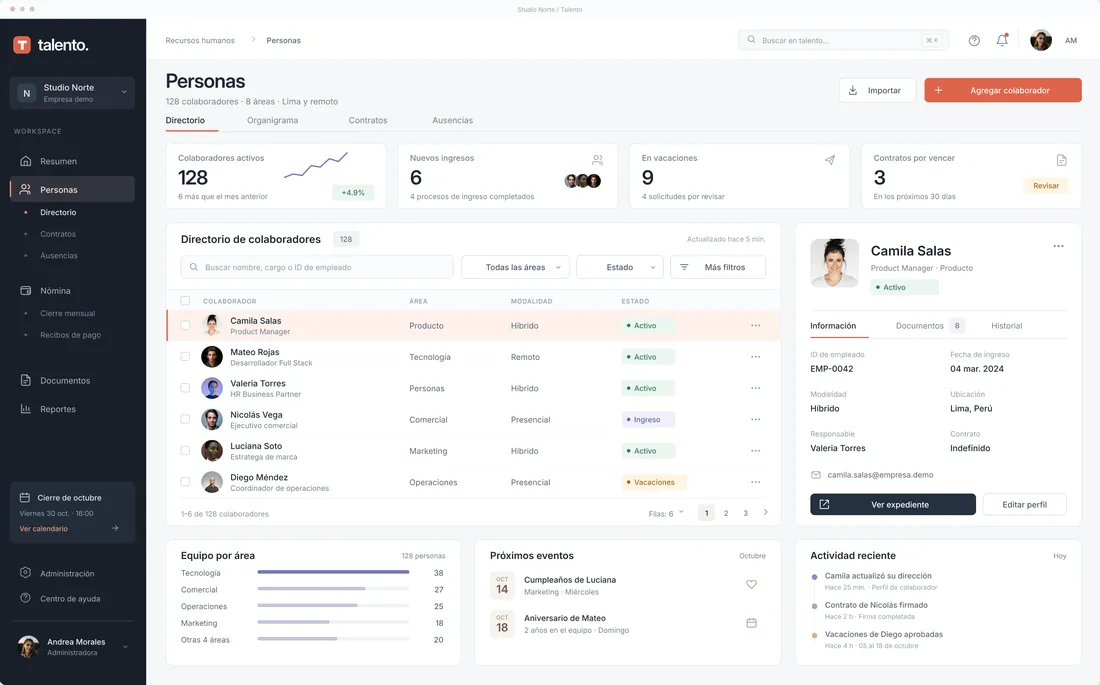Expand the Andrea Morales account menu
The height and width of the screenshot is (685, 1100).
click(73, 646)
